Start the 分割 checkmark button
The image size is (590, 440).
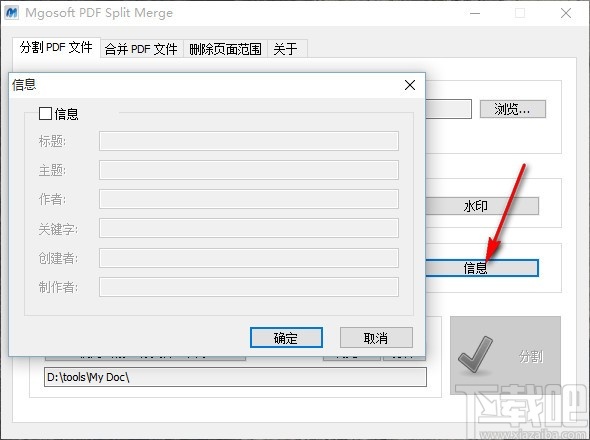point(505,355)
